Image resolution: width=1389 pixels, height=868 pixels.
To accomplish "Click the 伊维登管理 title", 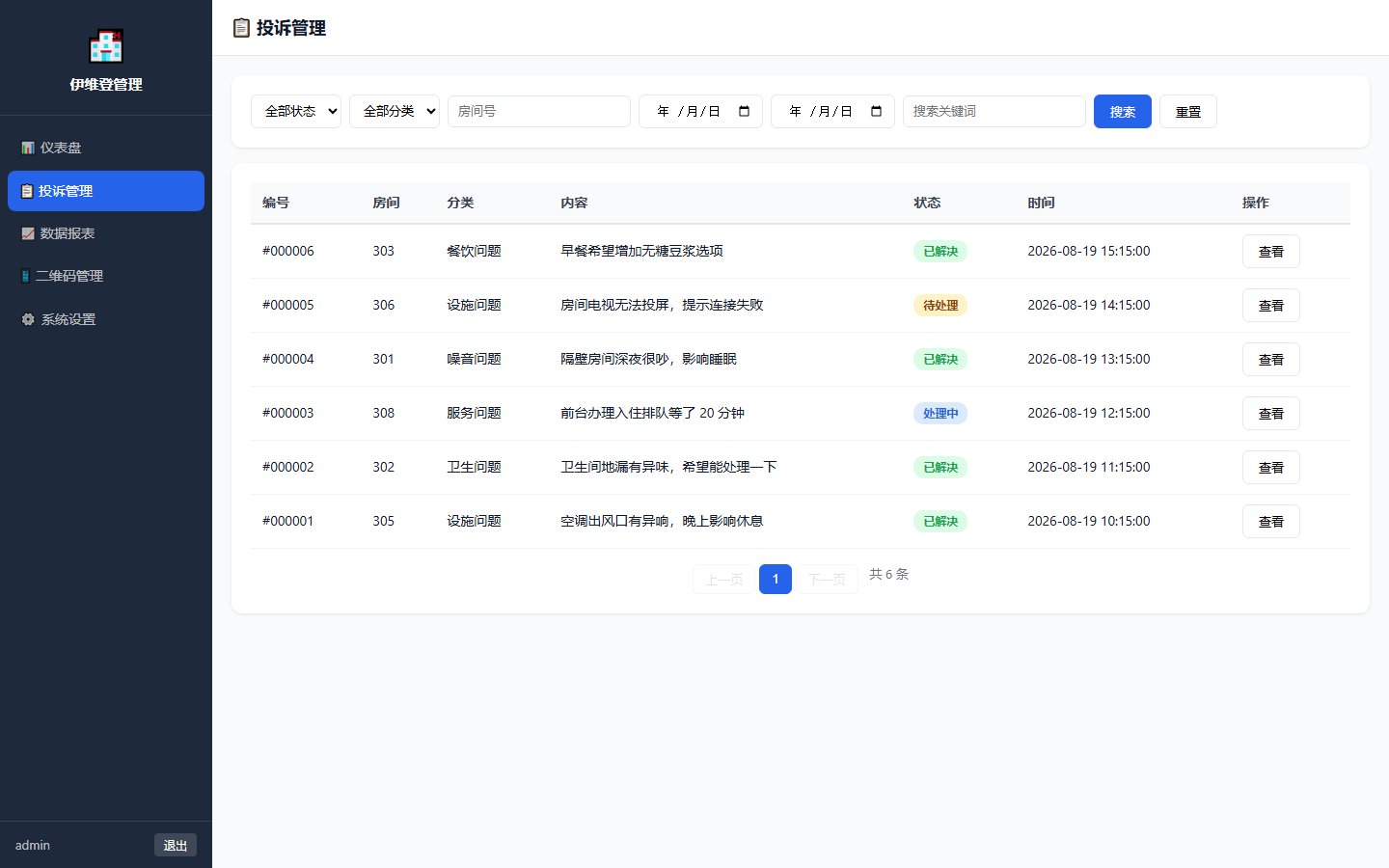I will click(106, 85).
